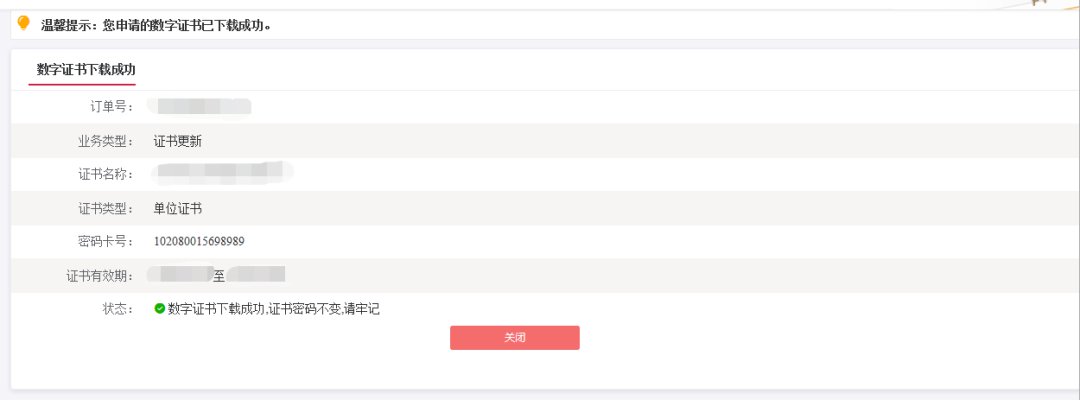
Task: Click the 密码卡号 field label
Action: (x=105, y=241)
